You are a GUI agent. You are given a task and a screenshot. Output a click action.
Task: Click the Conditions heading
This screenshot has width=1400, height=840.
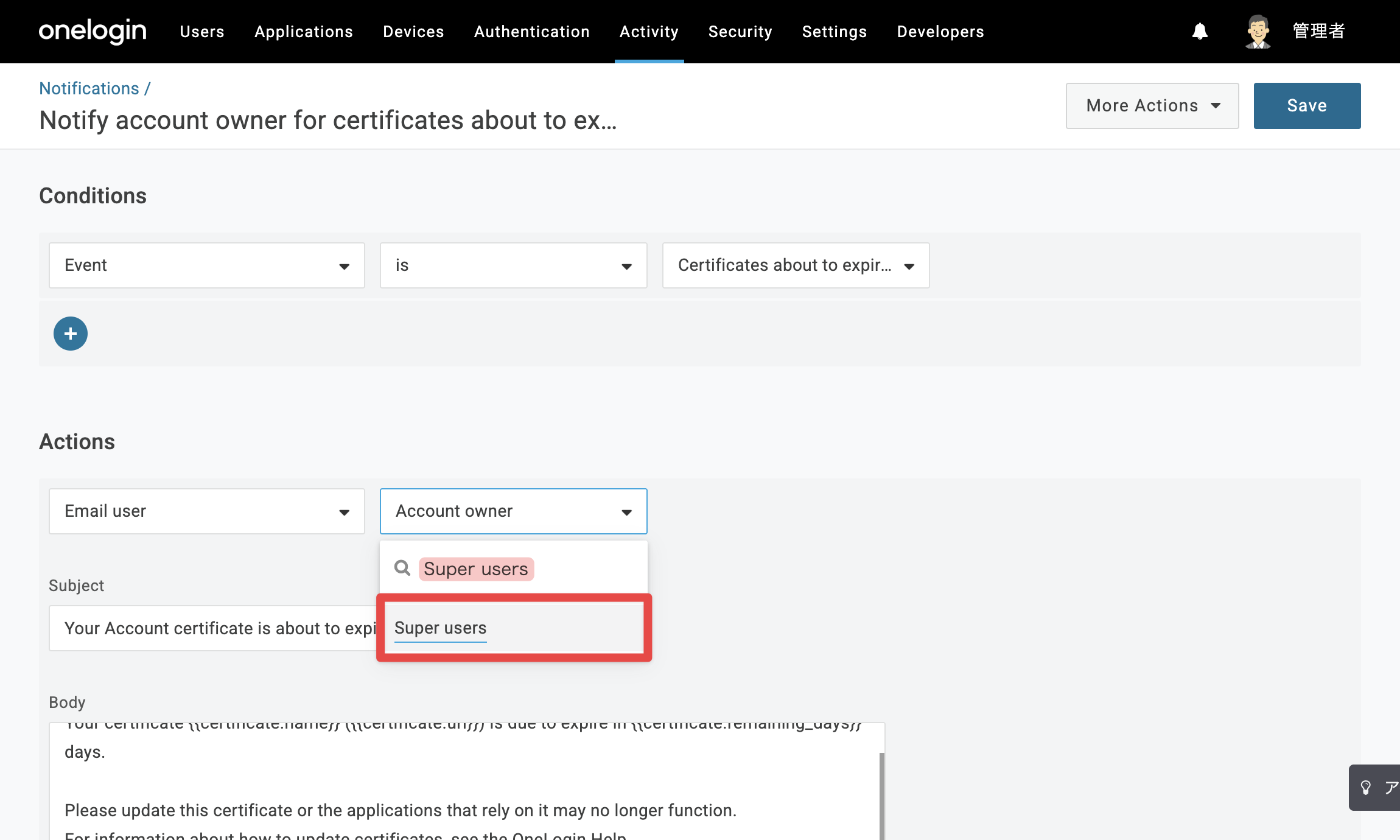[x=93, y=196]
